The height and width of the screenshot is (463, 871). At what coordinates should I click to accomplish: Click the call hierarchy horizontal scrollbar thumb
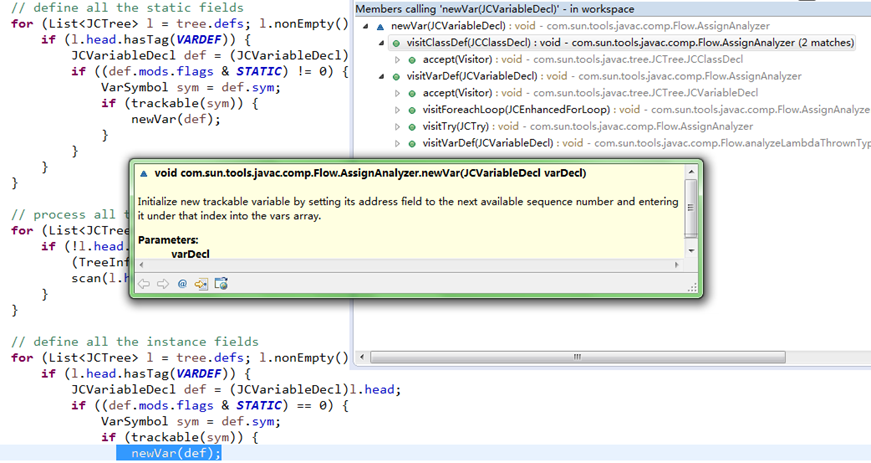[578, 356]
